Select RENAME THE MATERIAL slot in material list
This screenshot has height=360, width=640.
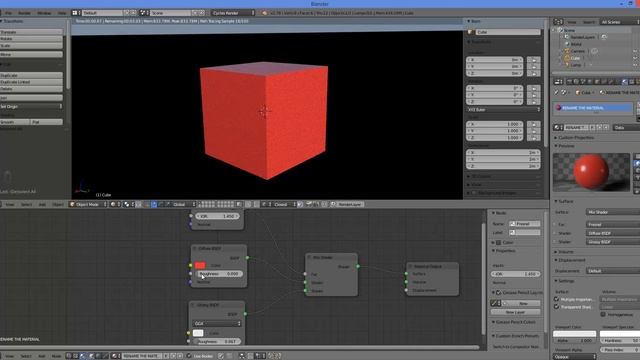click(593, 108)
